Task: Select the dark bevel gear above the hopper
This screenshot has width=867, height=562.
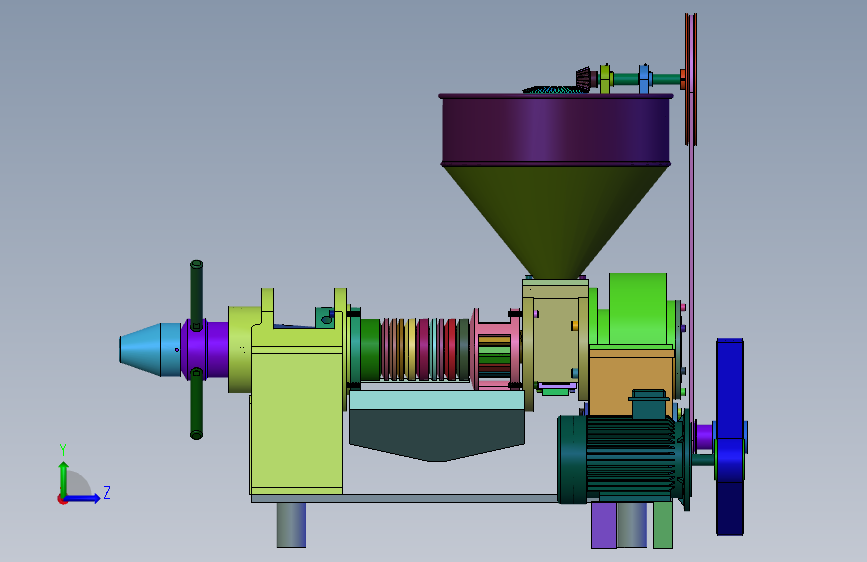Action: (x=584, y=79)
